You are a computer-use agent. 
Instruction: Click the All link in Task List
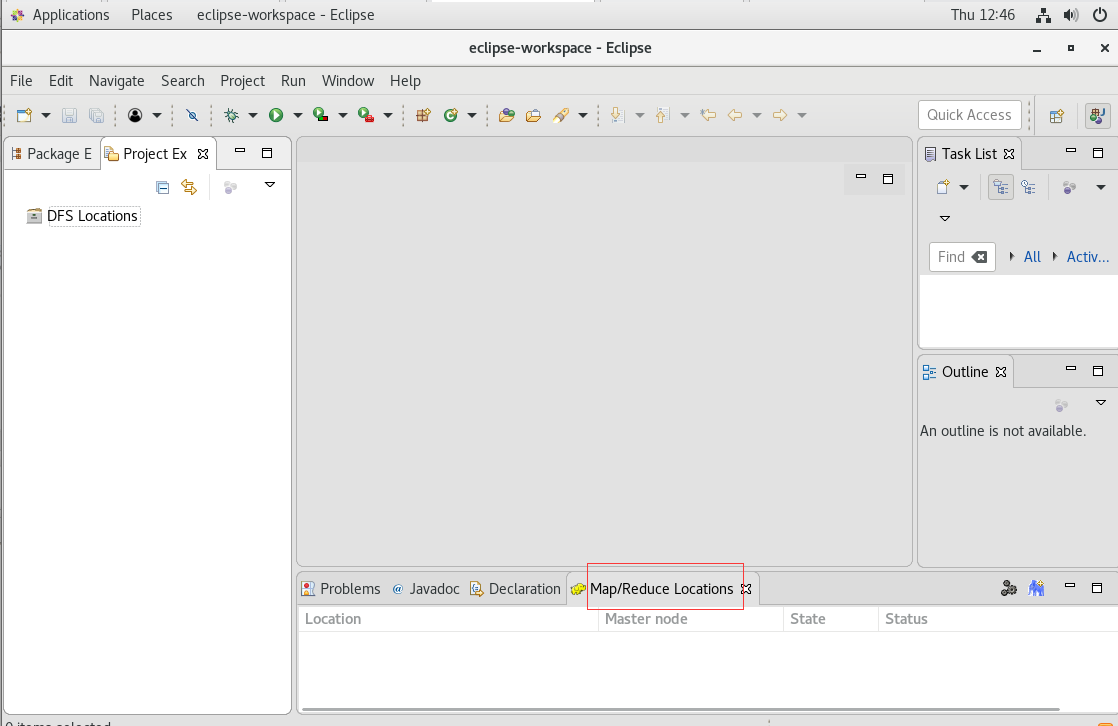[1032, 257]
